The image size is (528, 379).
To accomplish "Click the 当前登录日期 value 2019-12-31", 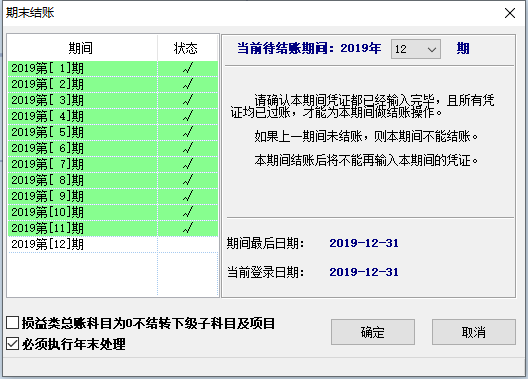I will 364,272.
